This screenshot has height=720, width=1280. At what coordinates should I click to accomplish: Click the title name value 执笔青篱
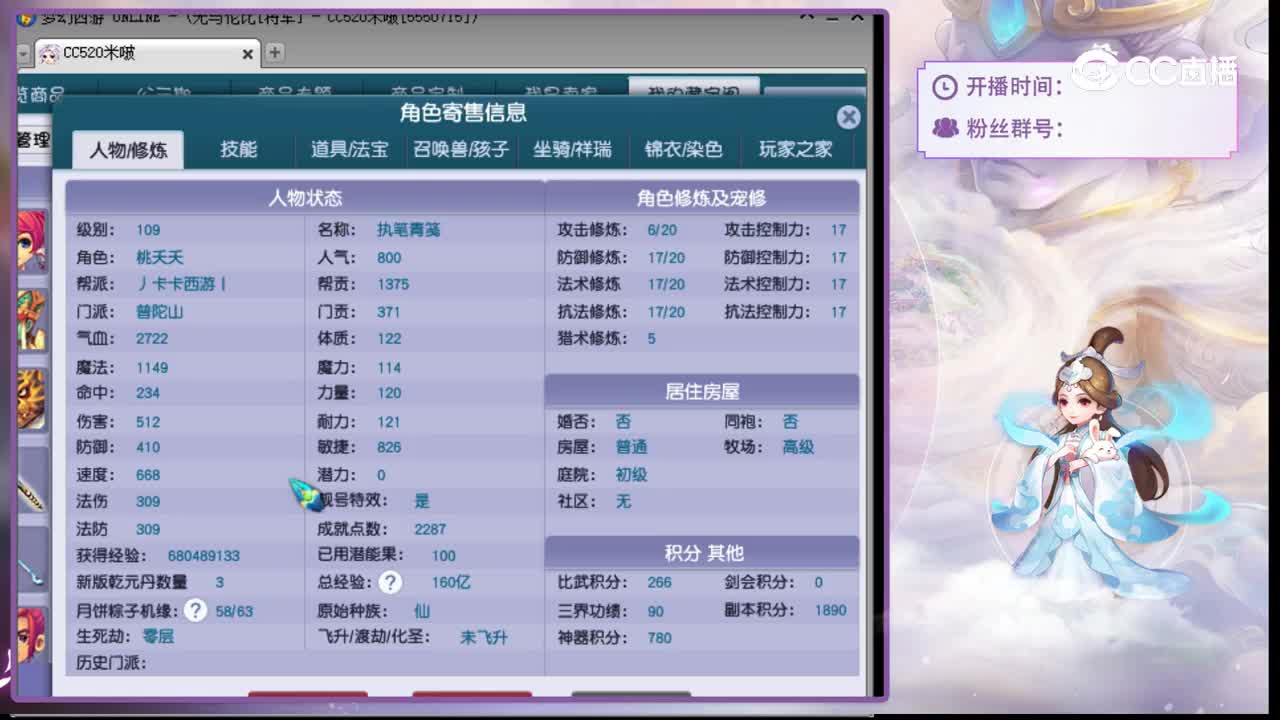tap(408, 230)
